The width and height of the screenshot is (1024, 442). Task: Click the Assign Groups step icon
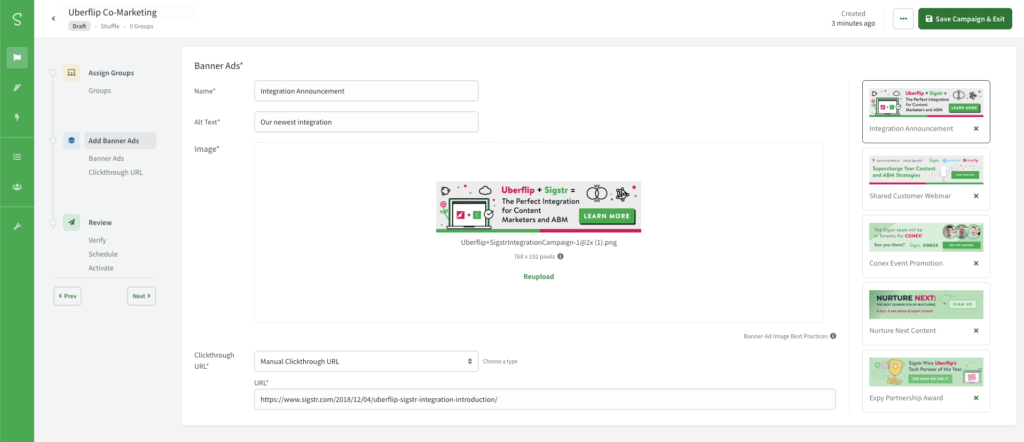[x=71, y=72]
